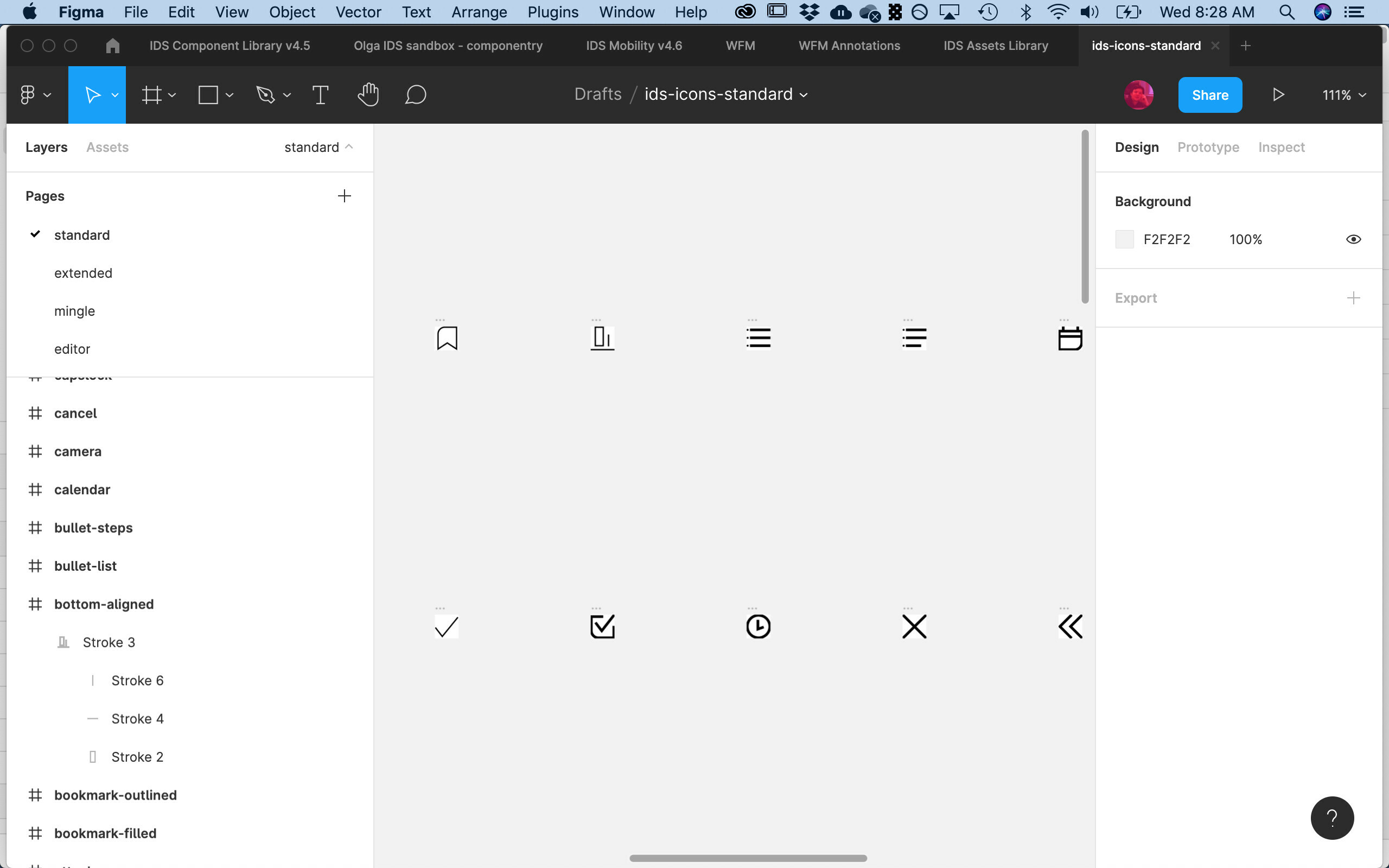Open the Frame tool options chevron
The height and width of the screenshot is (868, 1389).
171,95
